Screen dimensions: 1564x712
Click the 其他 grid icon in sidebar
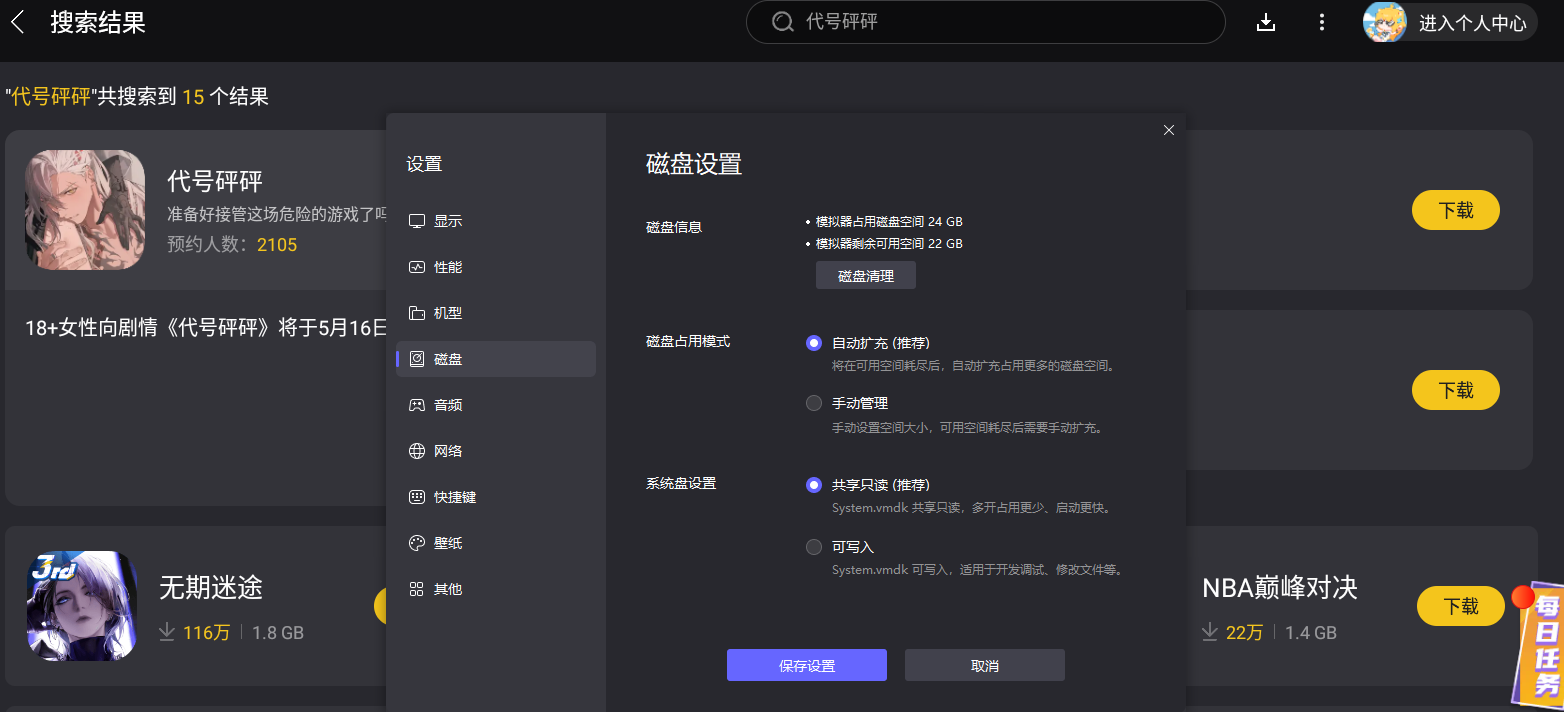coord(417,589)
